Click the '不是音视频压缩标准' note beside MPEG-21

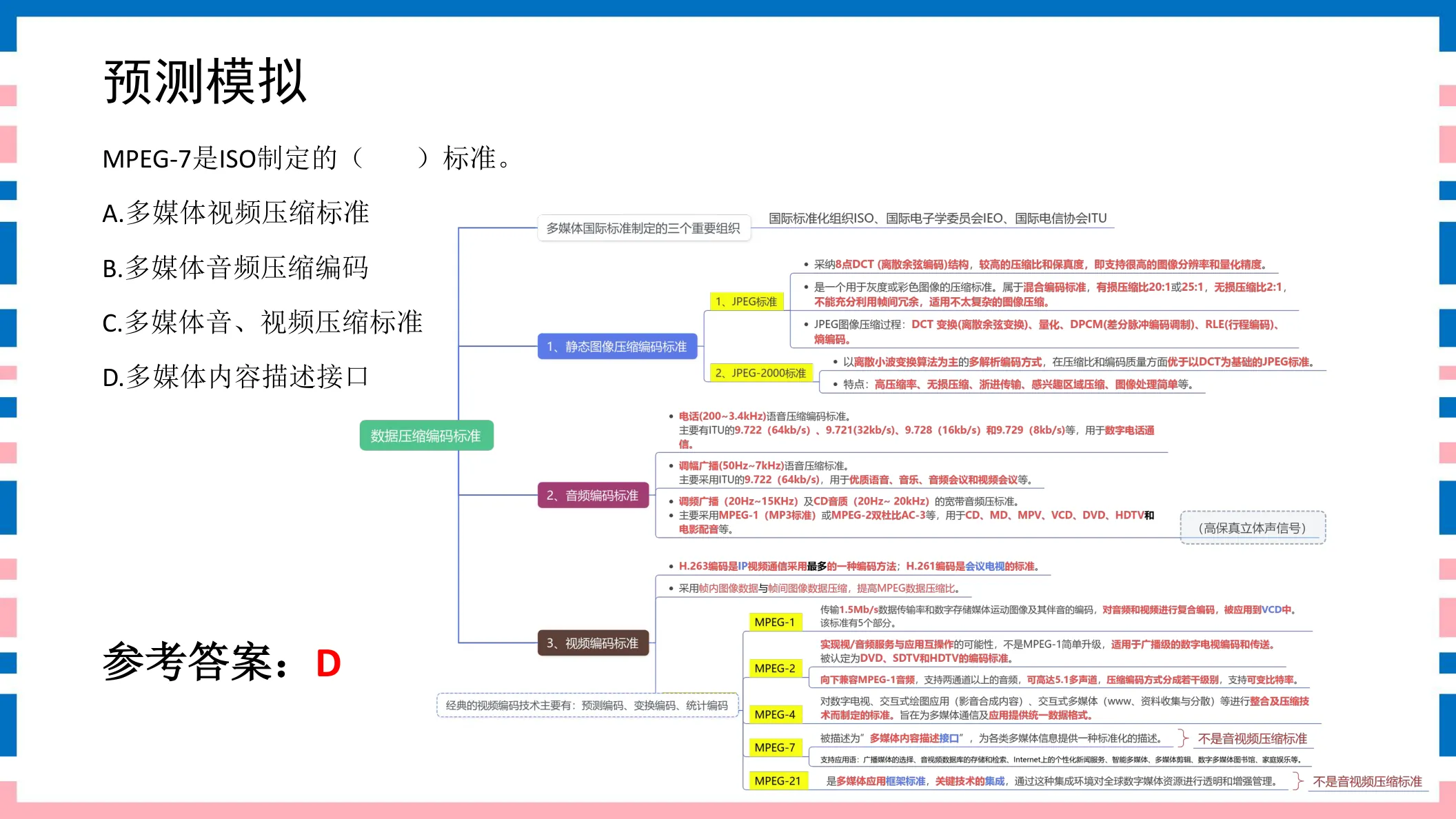(1367, 782)
